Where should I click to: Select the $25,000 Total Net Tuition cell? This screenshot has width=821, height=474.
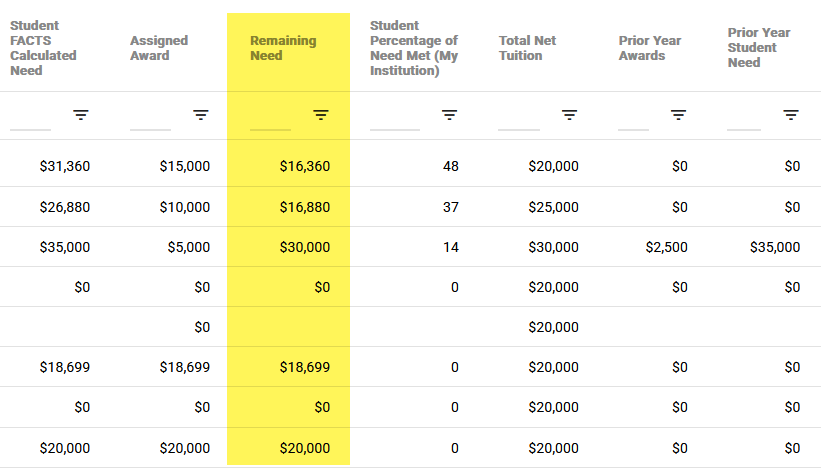554,207
